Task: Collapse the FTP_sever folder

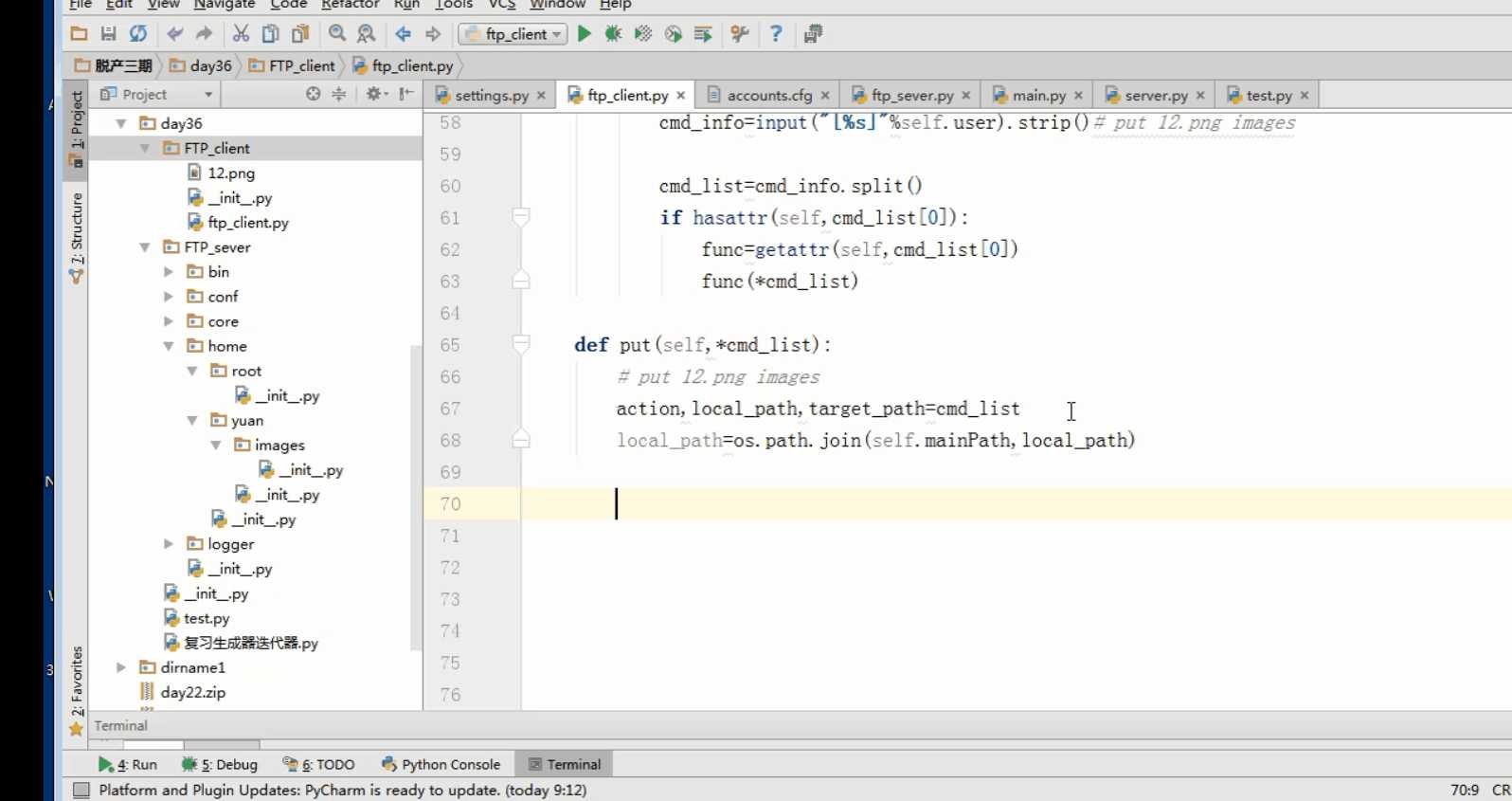Action: click(145, 247)
